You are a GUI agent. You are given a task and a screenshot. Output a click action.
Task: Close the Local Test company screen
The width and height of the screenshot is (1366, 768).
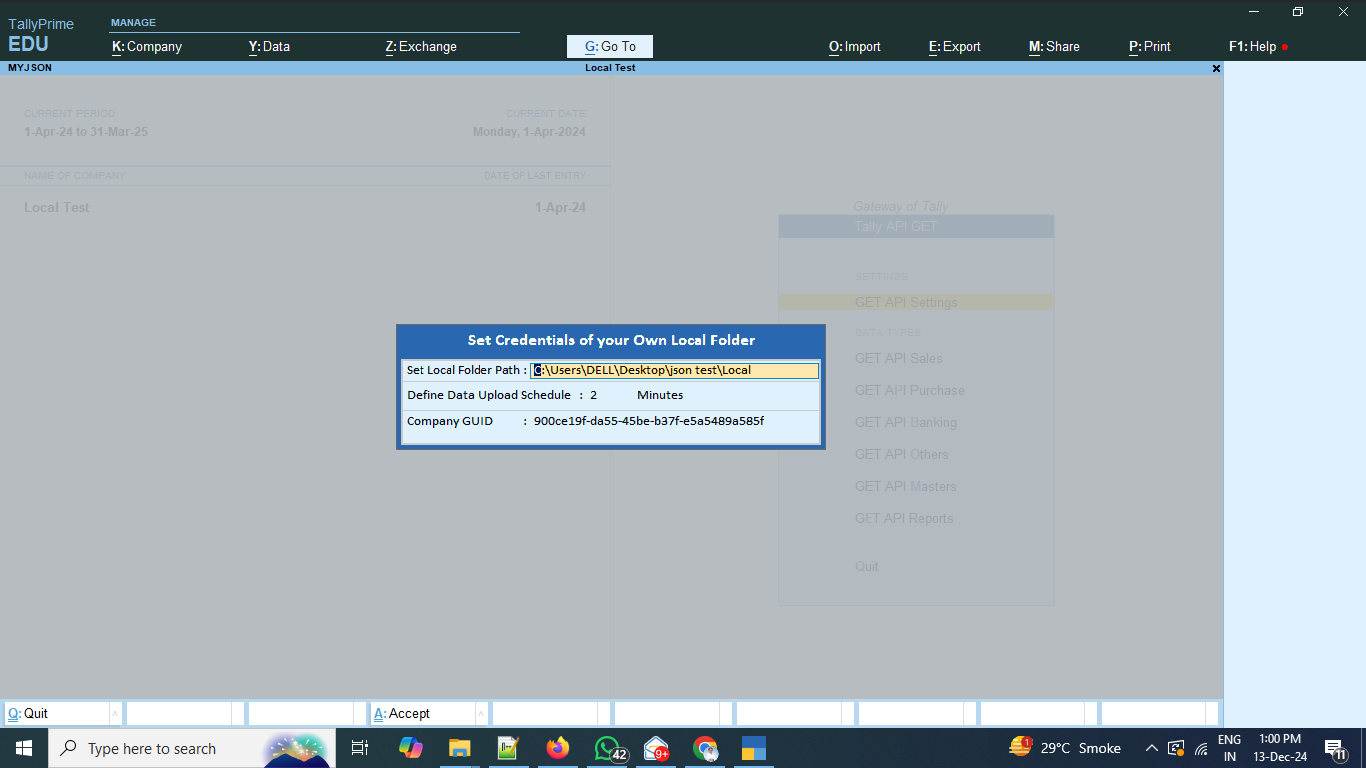[x=1216, y=68]
